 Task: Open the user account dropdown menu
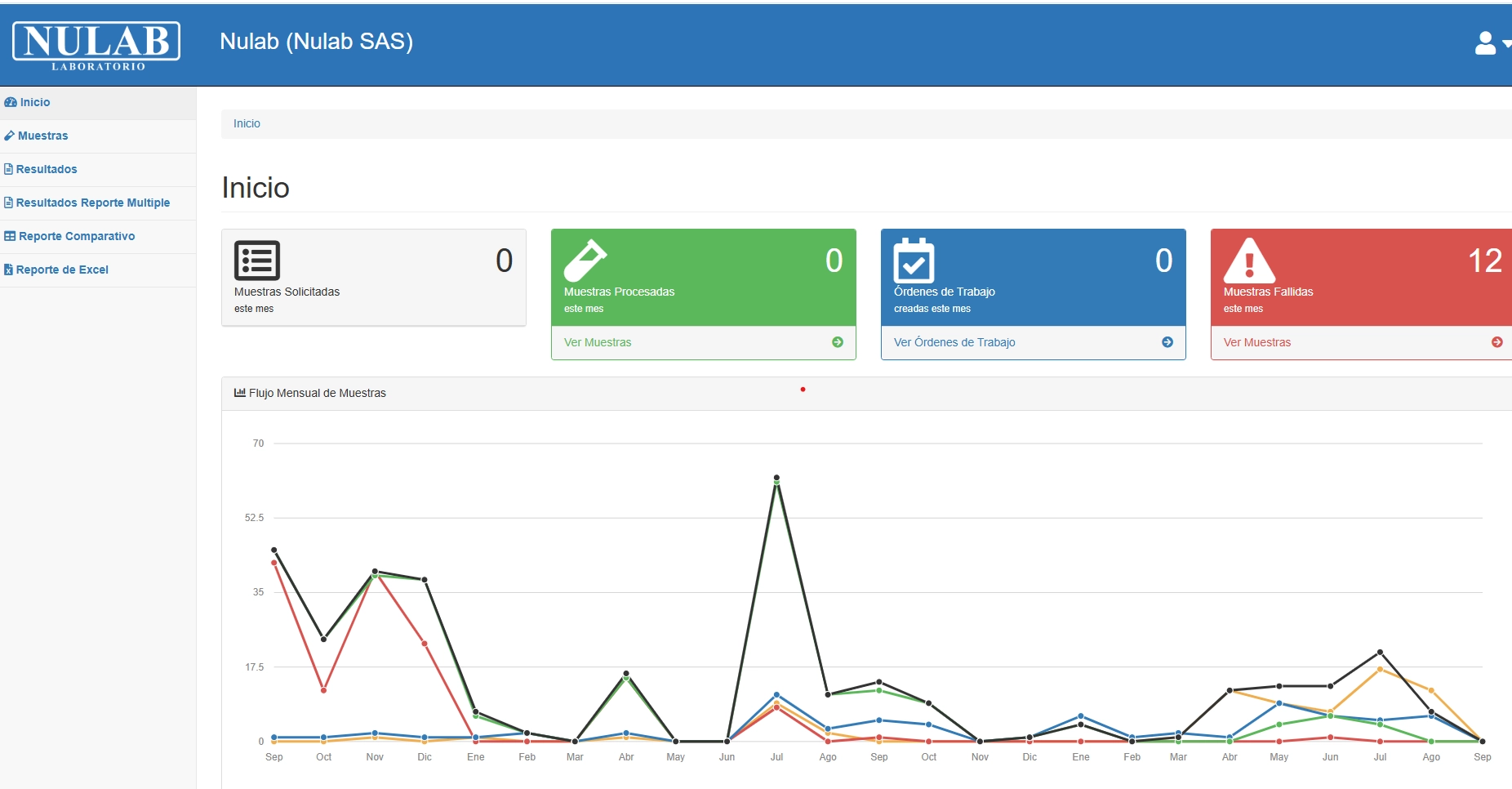(x=1490, y=43)
